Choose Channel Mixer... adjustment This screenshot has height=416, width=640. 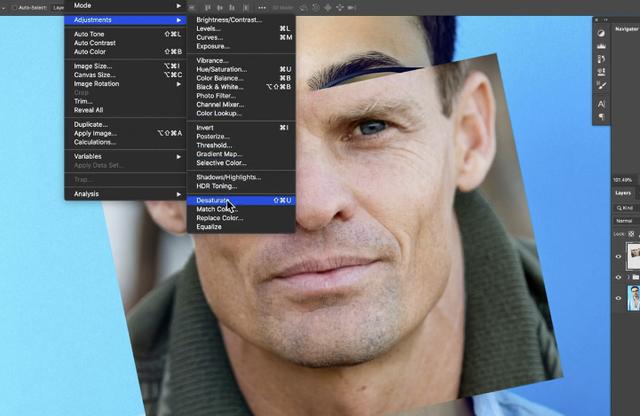pyautogui.click(x=241, y=105)
